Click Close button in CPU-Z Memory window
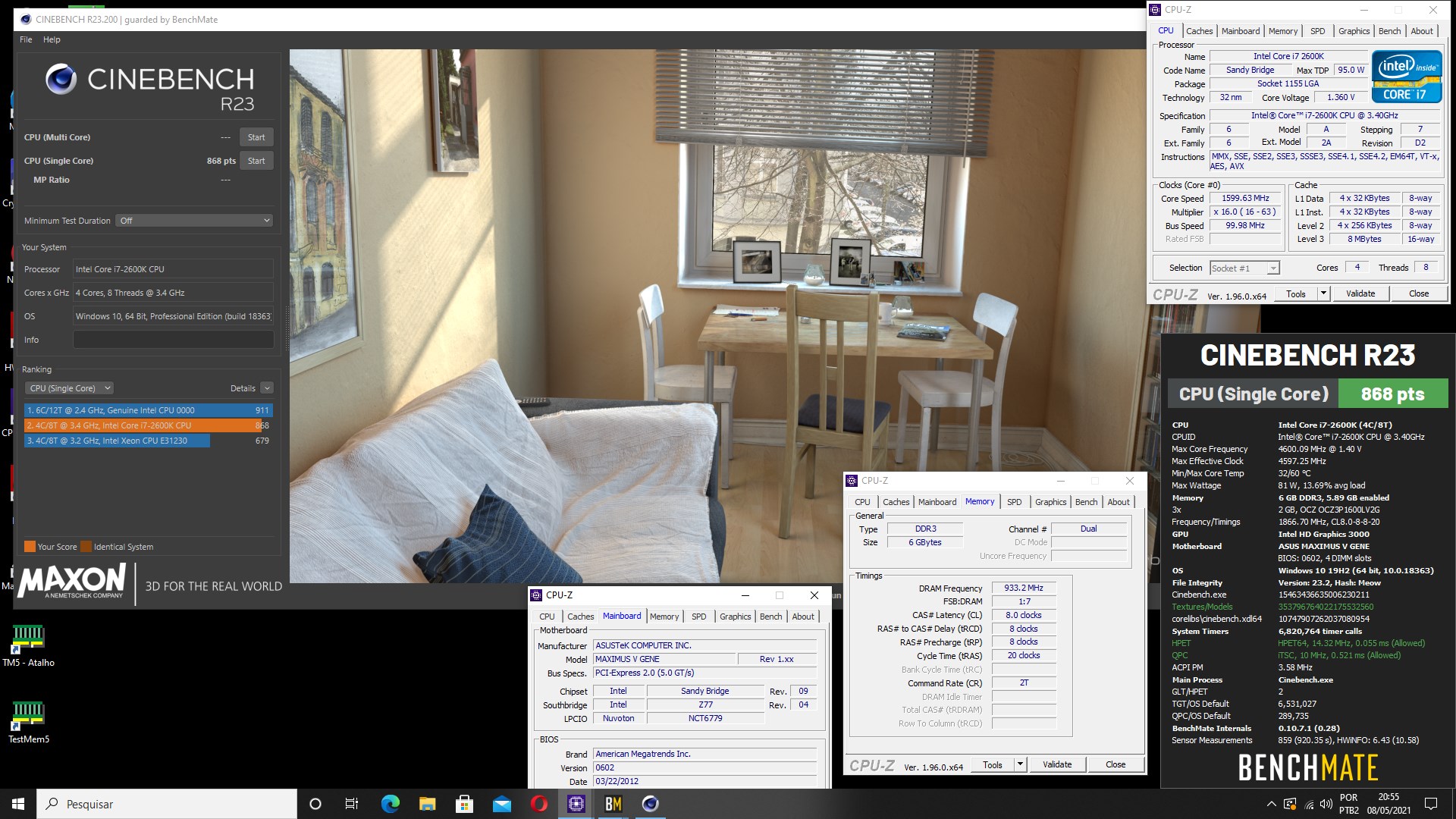1456x819 pixels. point(1116,764)
